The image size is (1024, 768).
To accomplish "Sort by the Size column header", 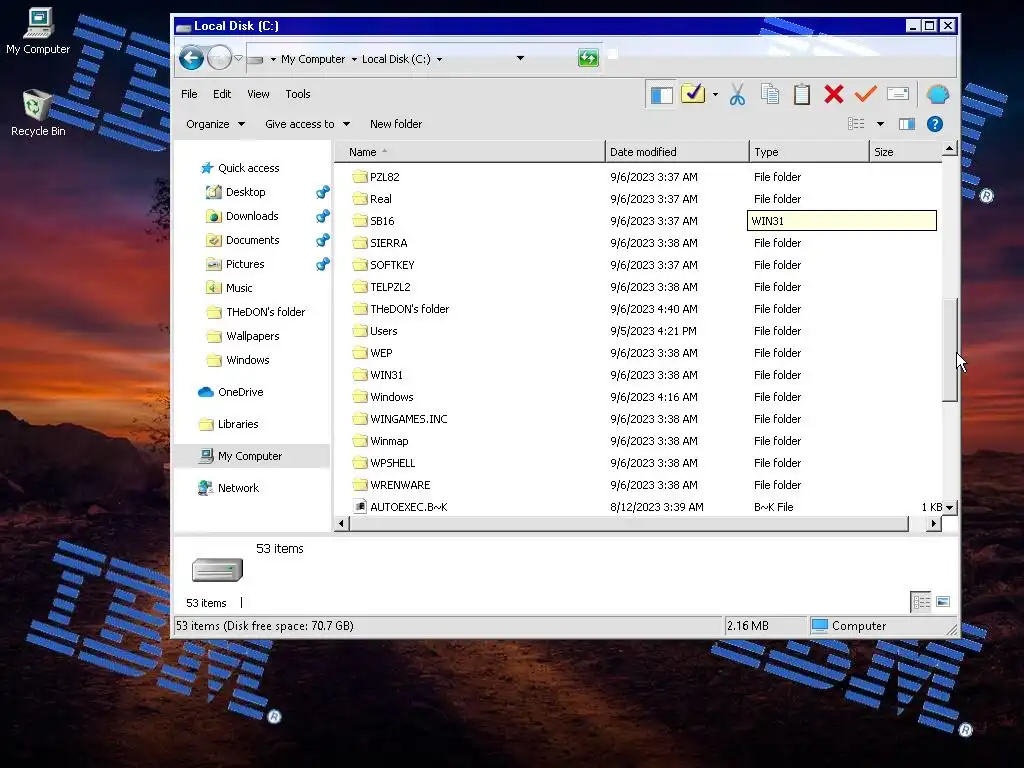I will click(906, 152).
